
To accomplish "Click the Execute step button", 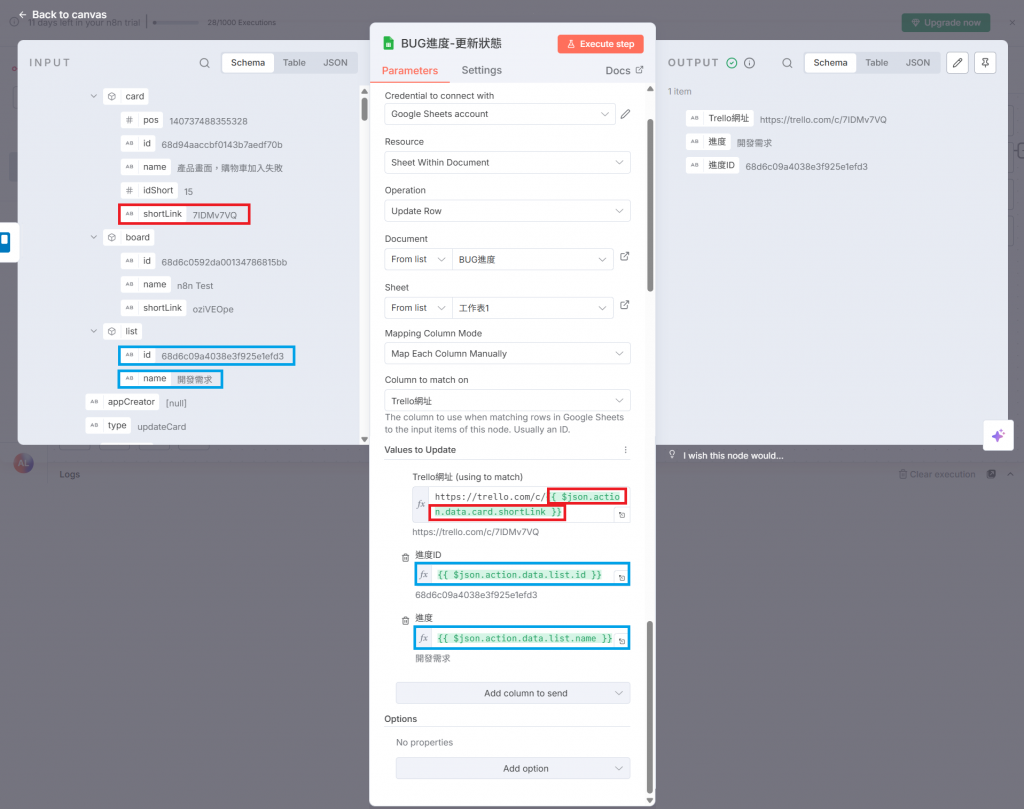I will 600,44.
